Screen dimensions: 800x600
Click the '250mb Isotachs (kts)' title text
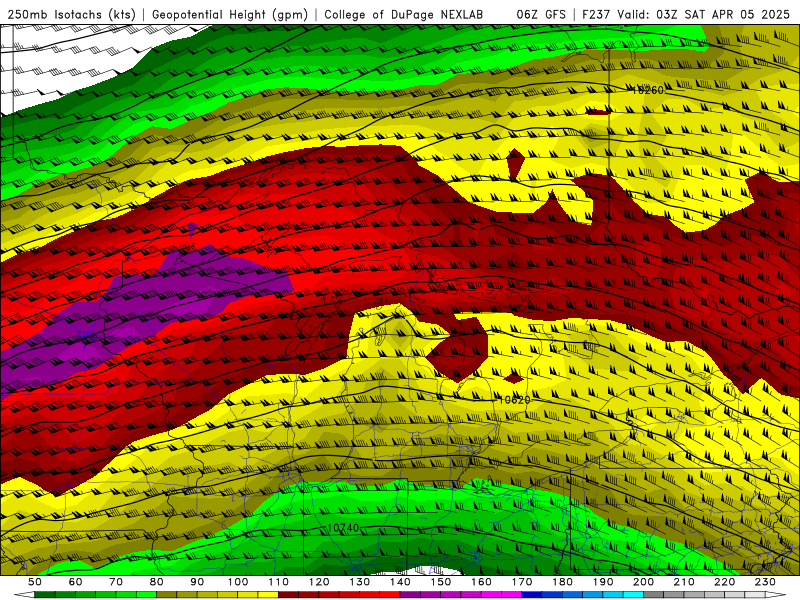[72, 15]
